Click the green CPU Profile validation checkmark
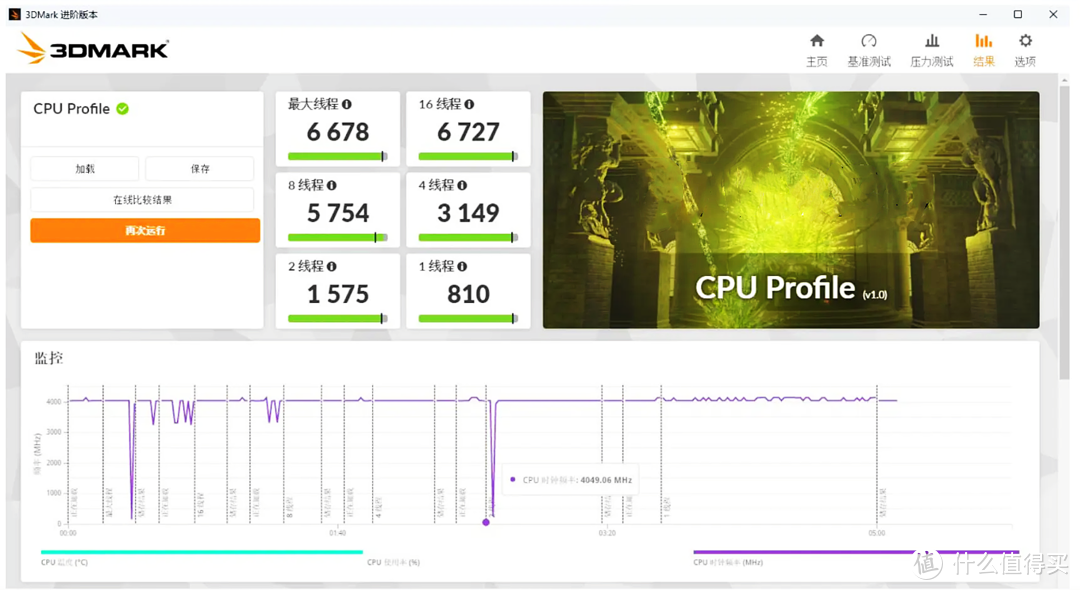 pyautogui.click(x=123, y=109)
